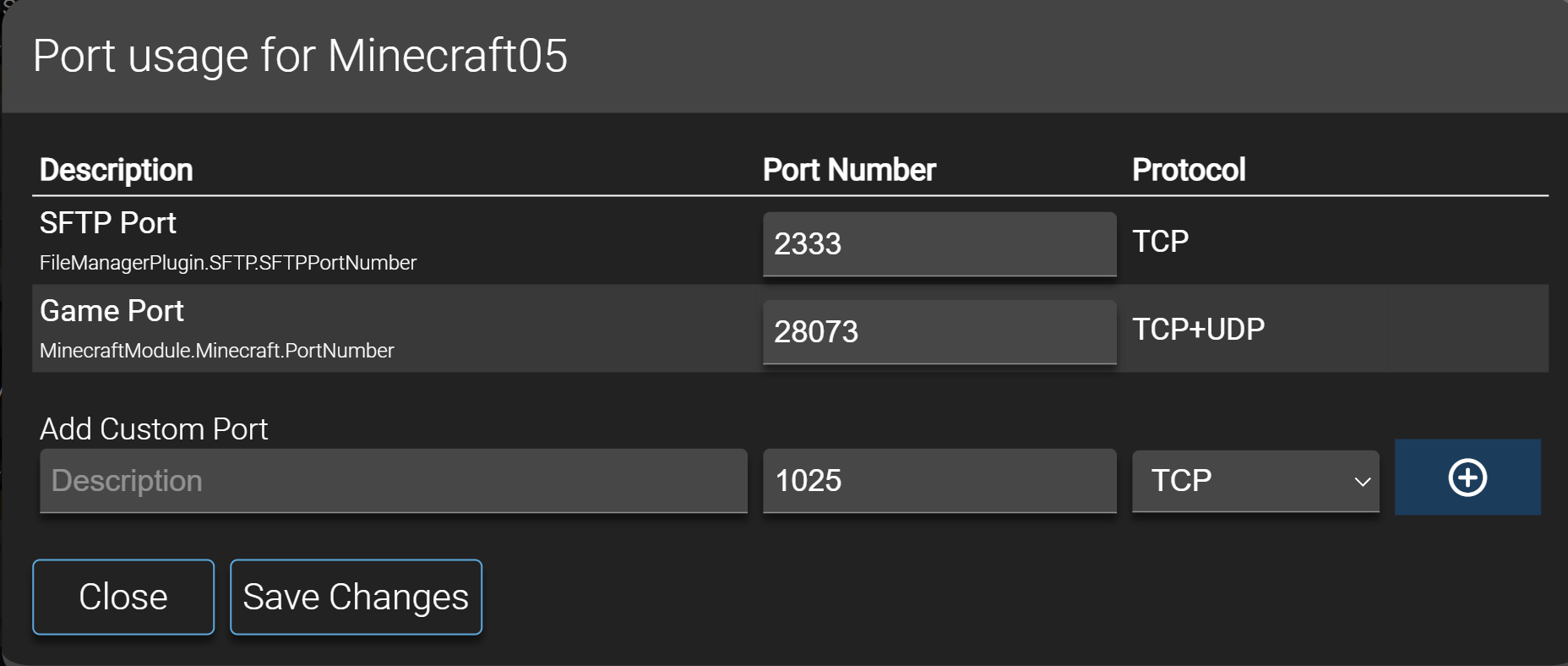Click the Add Custom Port heading
Screen dimensions: 1568x666
click(x=154, y=429)
